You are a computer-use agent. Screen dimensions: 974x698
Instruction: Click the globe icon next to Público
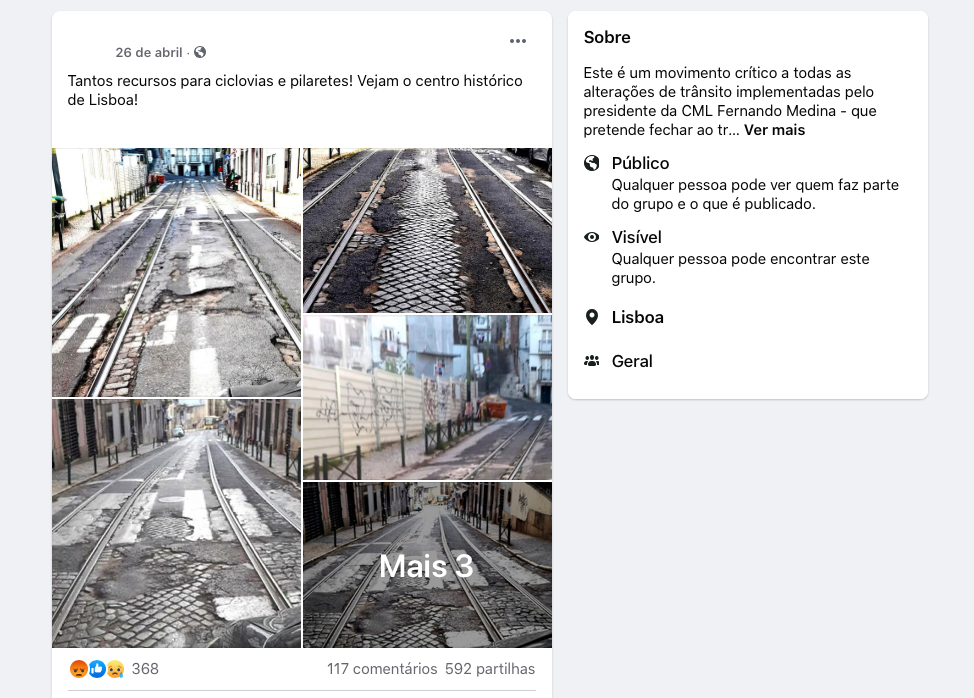[x=592, y=163]
